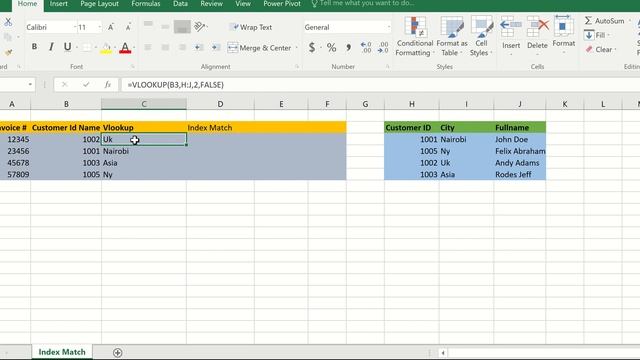This screenshot has height=360, width=640.
Task: Click the Delete cells button
Action: [x=537, y=34]
